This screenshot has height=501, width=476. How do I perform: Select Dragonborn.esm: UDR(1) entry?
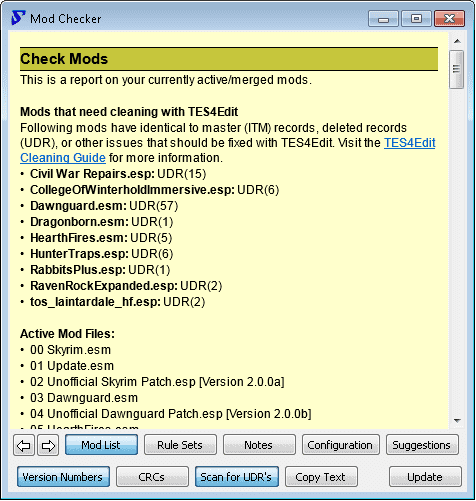[102, 222]
